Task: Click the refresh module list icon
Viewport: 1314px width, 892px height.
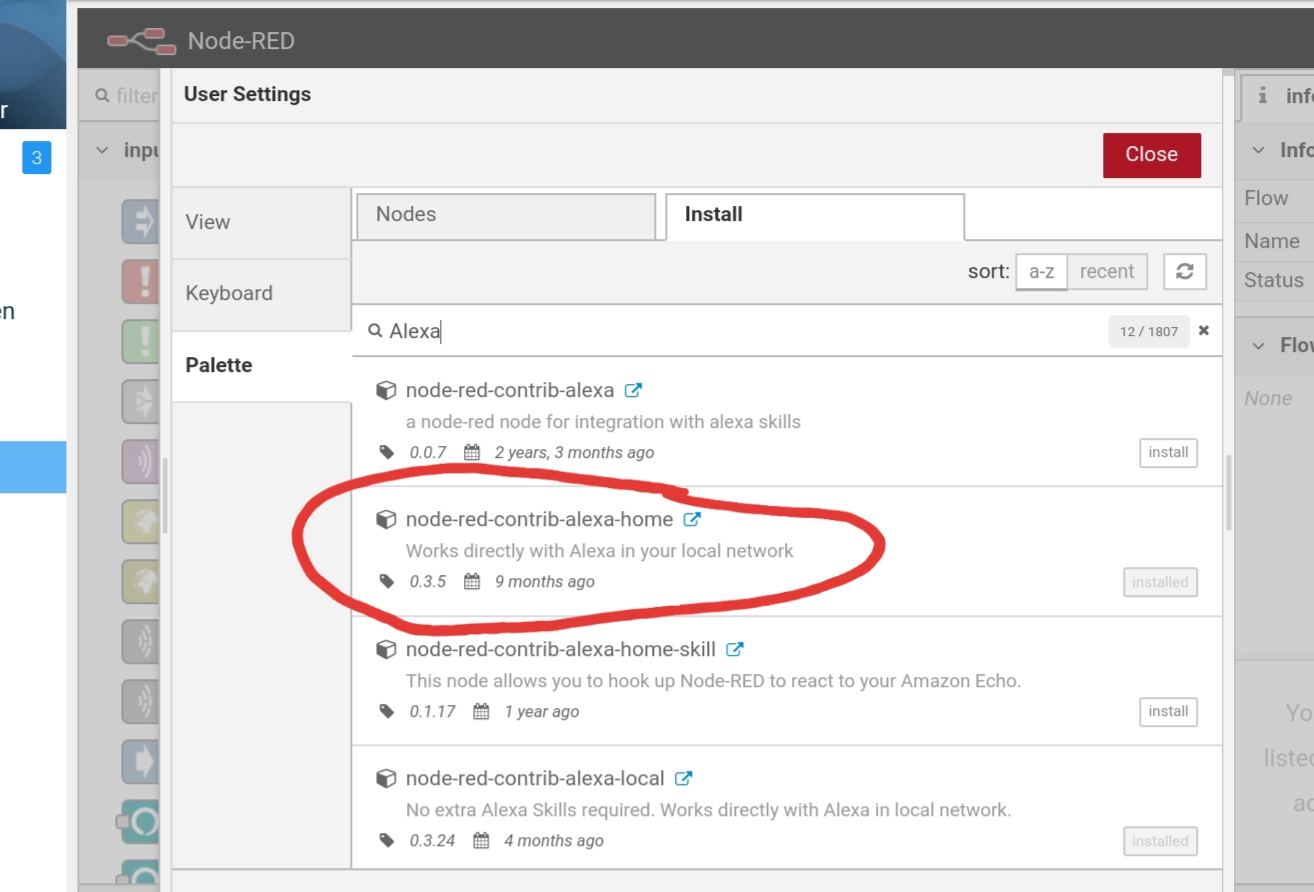Action: click(1185, 271)
